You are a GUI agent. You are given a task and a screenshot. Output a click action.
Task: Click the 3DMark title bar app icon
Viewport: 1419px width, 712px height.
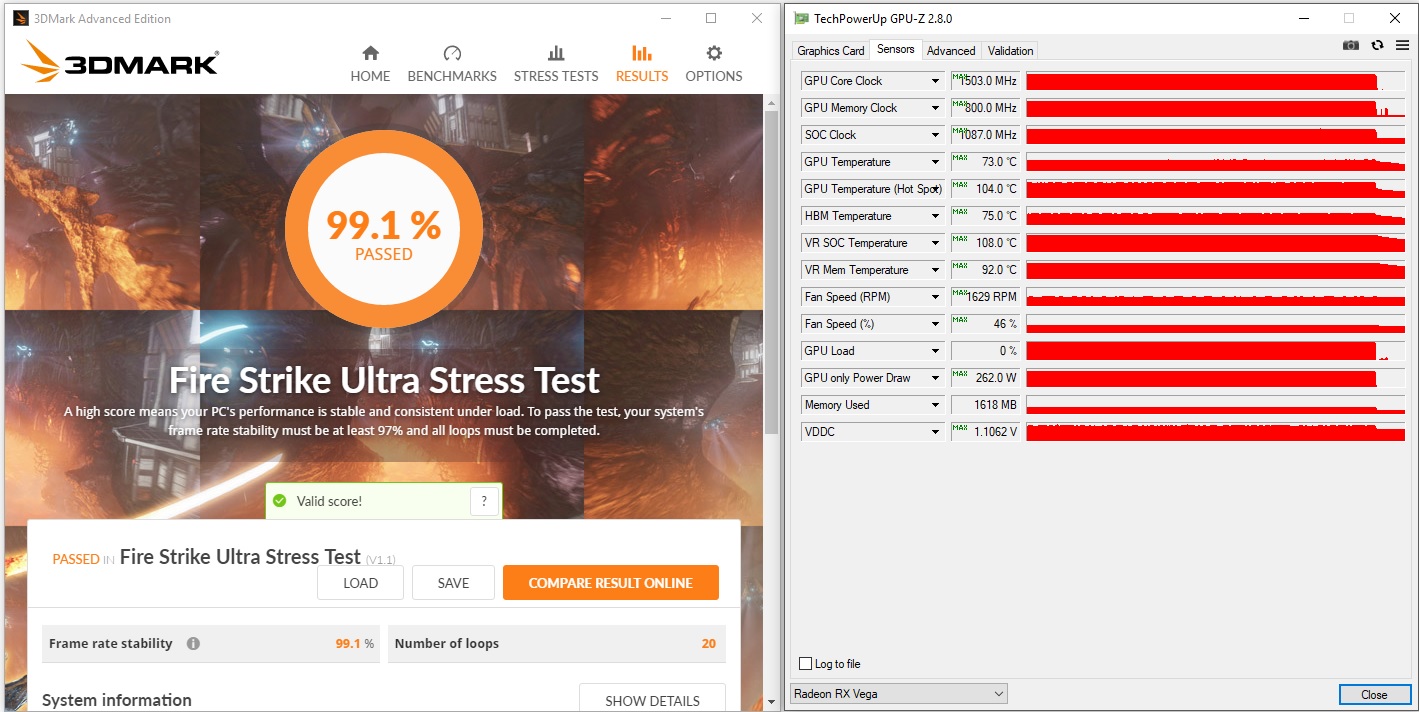click(20, 18)
